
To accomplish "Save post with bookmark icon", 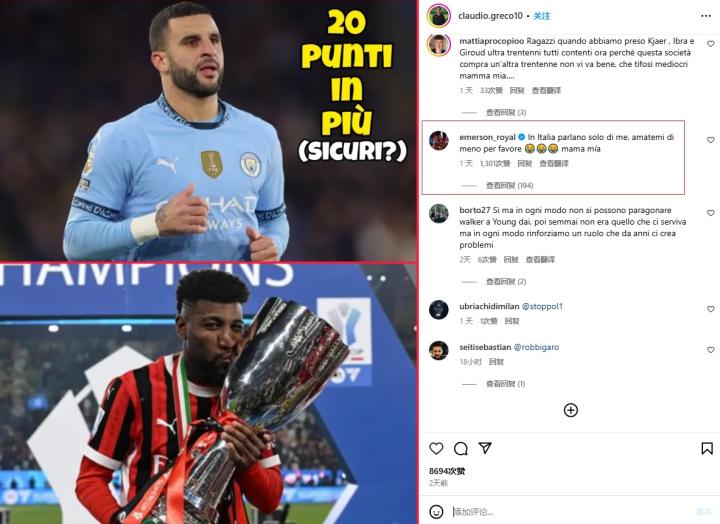I will tap(707, 448).
